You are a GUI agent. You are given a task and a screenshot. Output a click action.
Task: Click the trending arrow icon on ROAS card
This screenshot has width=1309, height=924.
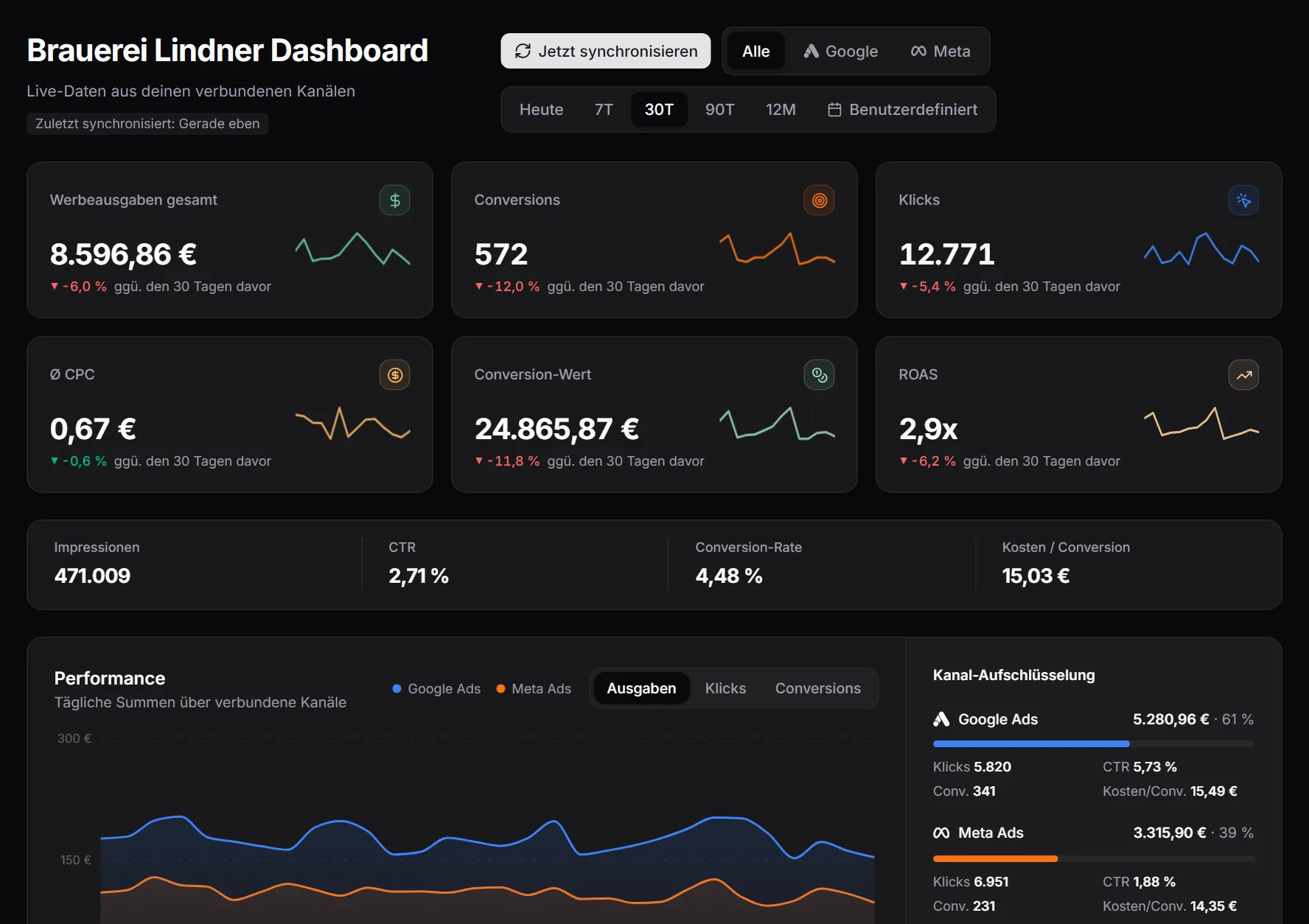coord(1243,375)
